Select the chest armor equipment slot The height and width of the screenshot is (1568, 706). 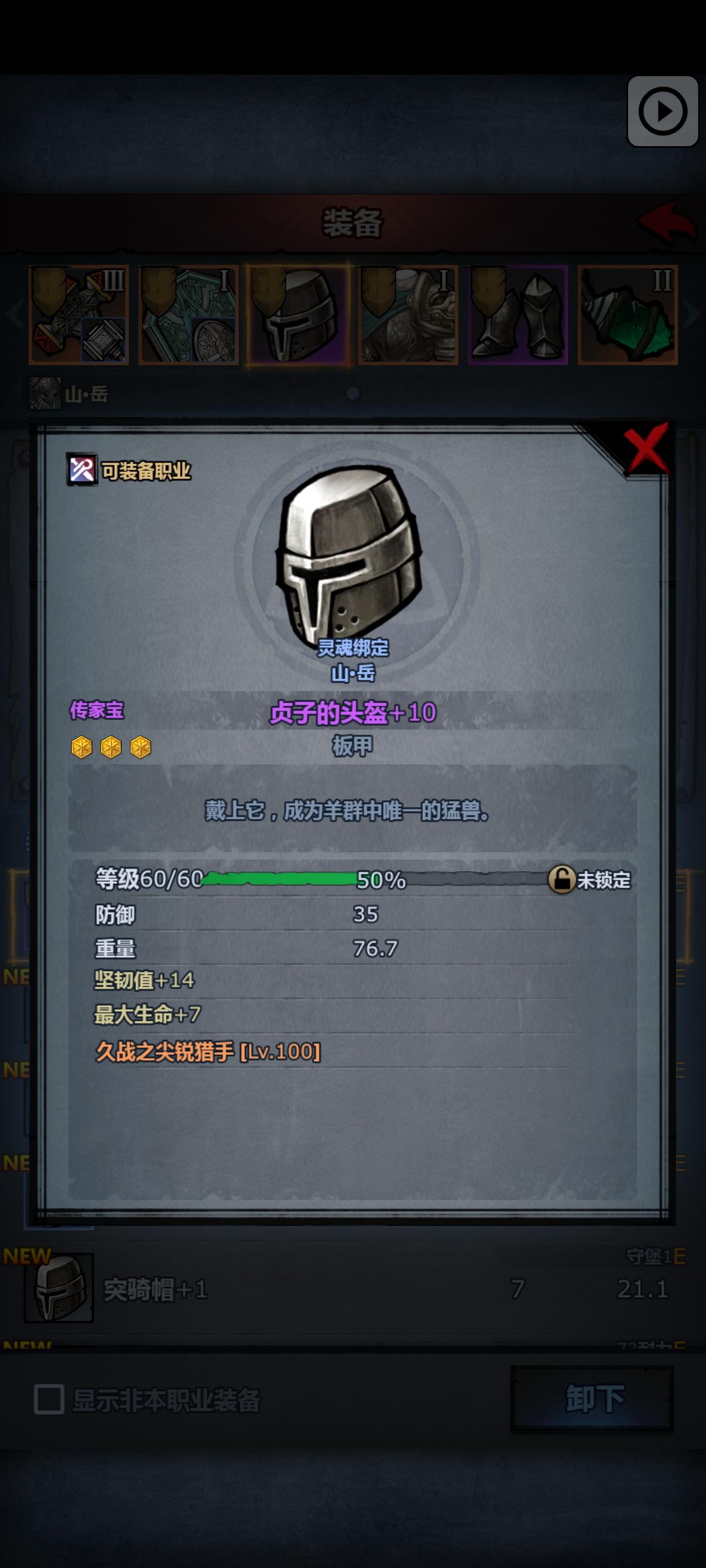point(408,315)
